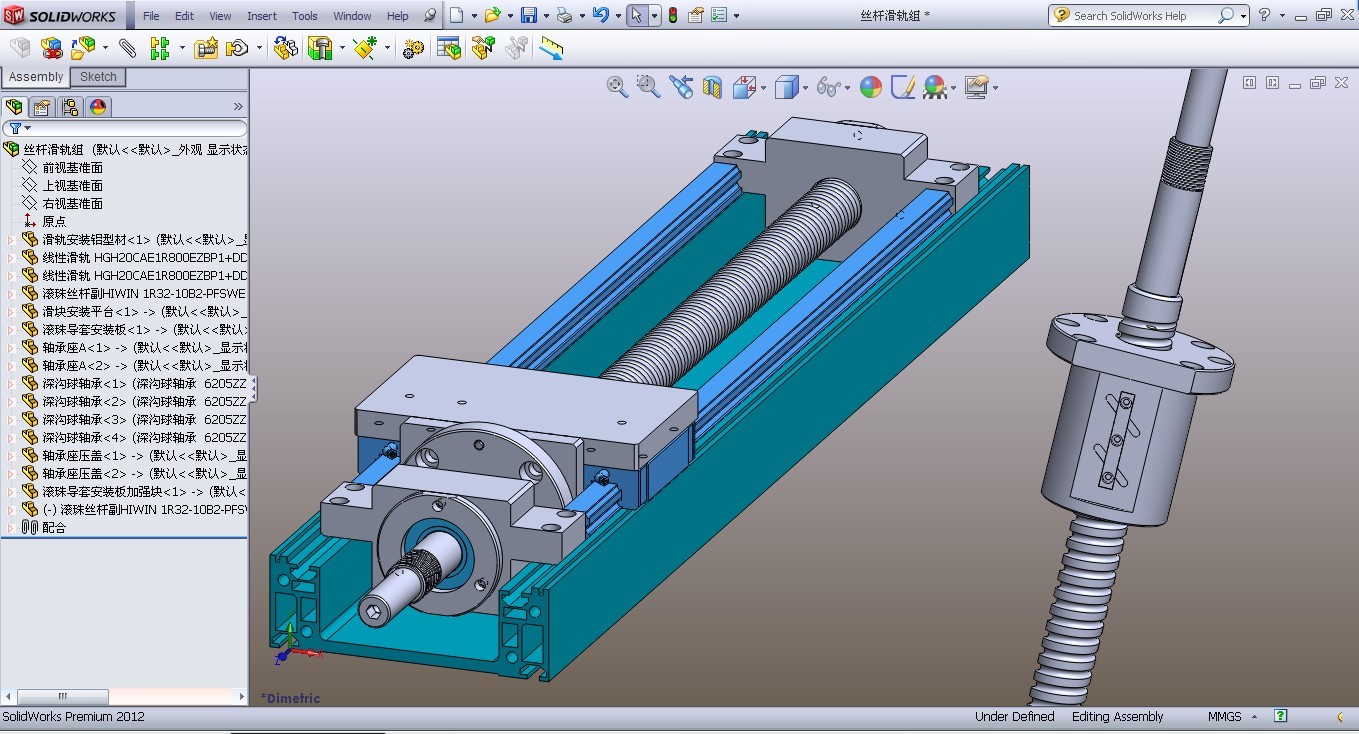Open the search options dropdown arrow
1359x734 pixels.
(x=1243, y=16)
